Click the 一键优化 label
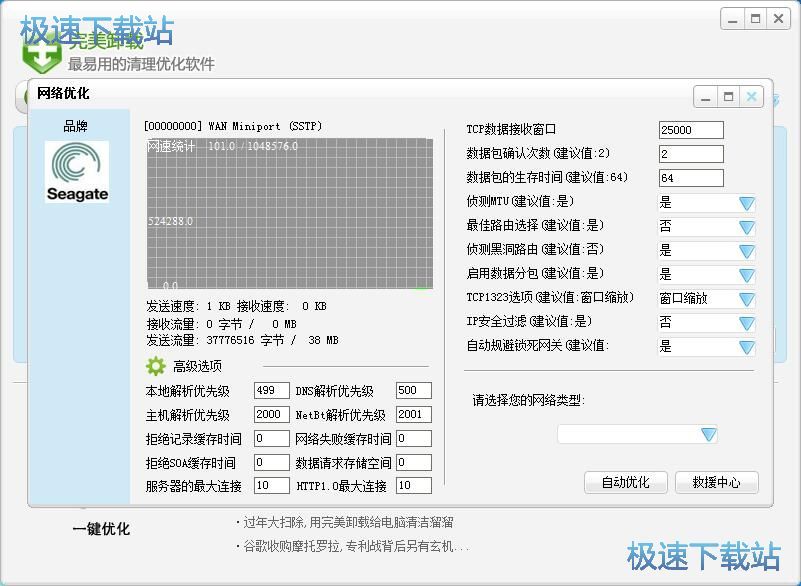Image resolution: width=801 pixels, height=586 pixels. click(101, 529)
